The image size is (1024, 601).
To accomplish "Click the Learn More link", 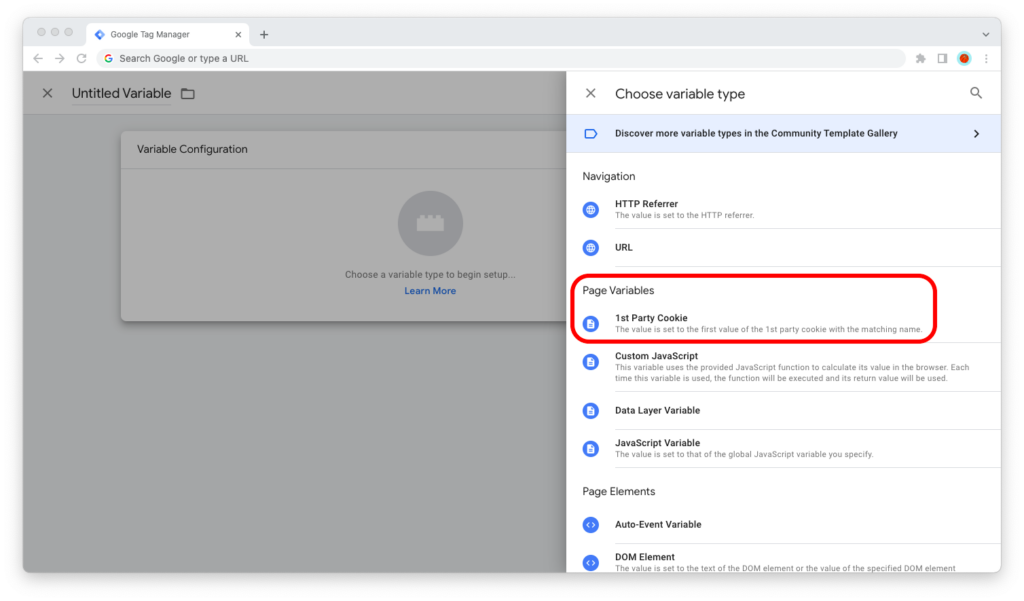I will [430, 291].
